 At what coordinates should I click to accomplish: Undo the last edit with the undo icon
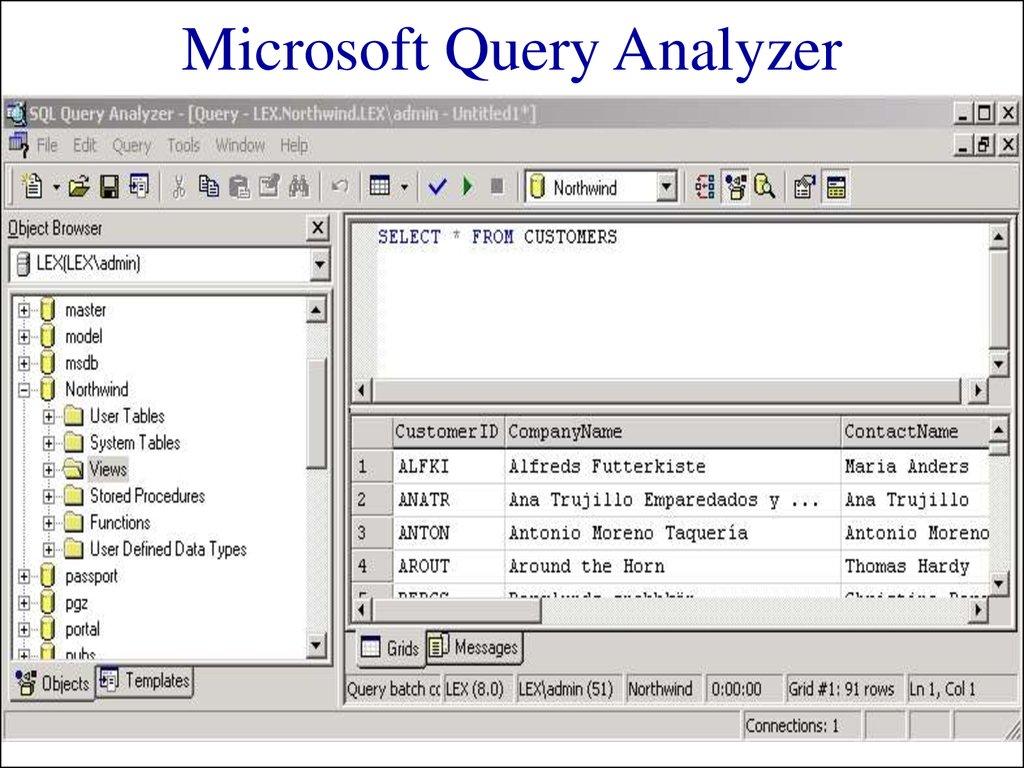click(340, 186)
